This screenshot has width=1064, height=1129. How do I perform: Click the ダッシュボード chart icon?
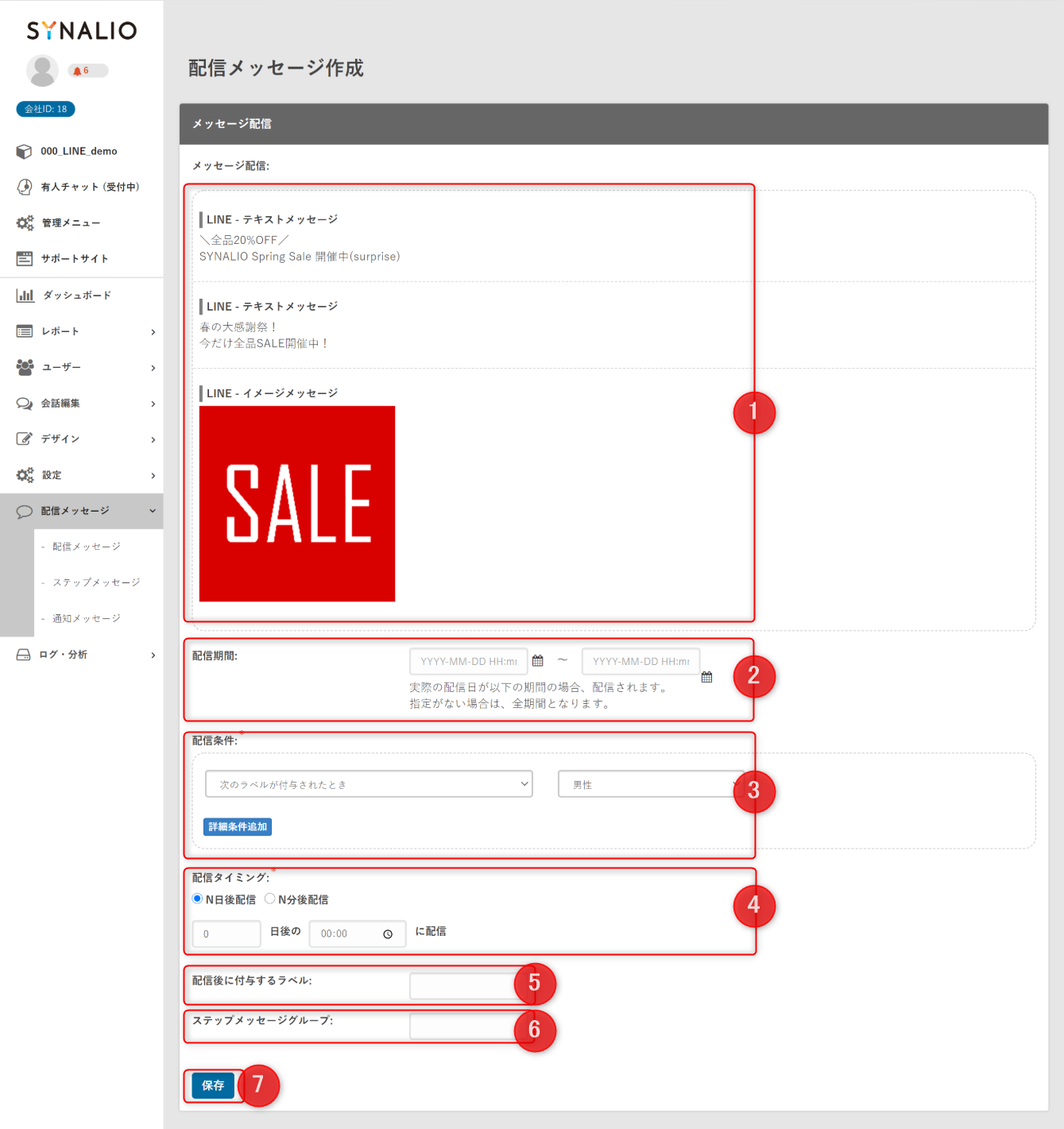(25, 296)
